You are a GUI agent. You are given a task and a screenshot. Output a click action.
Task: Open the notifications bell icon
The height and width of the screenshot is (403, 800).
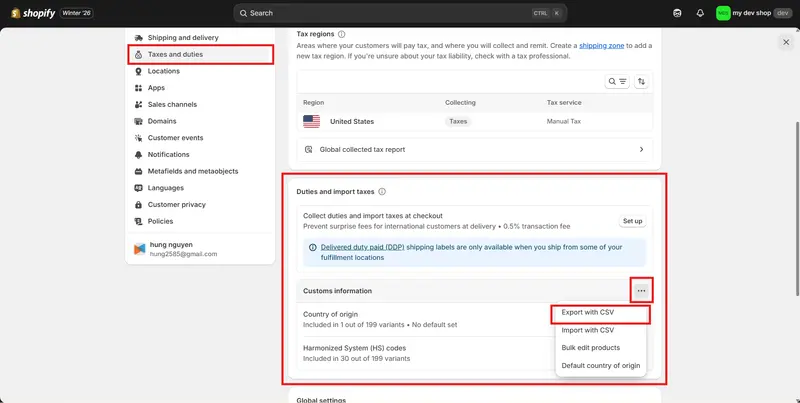[x=700, y=13]
